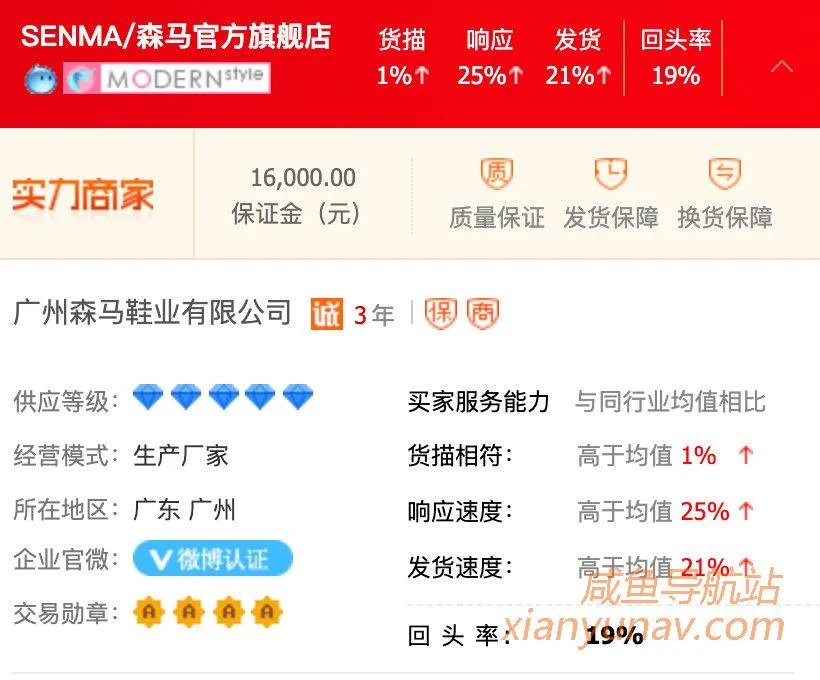Viewport: 820px width, 680px height.
Task: Click the last gold transaction medal
Action: (x=267, y=611)
